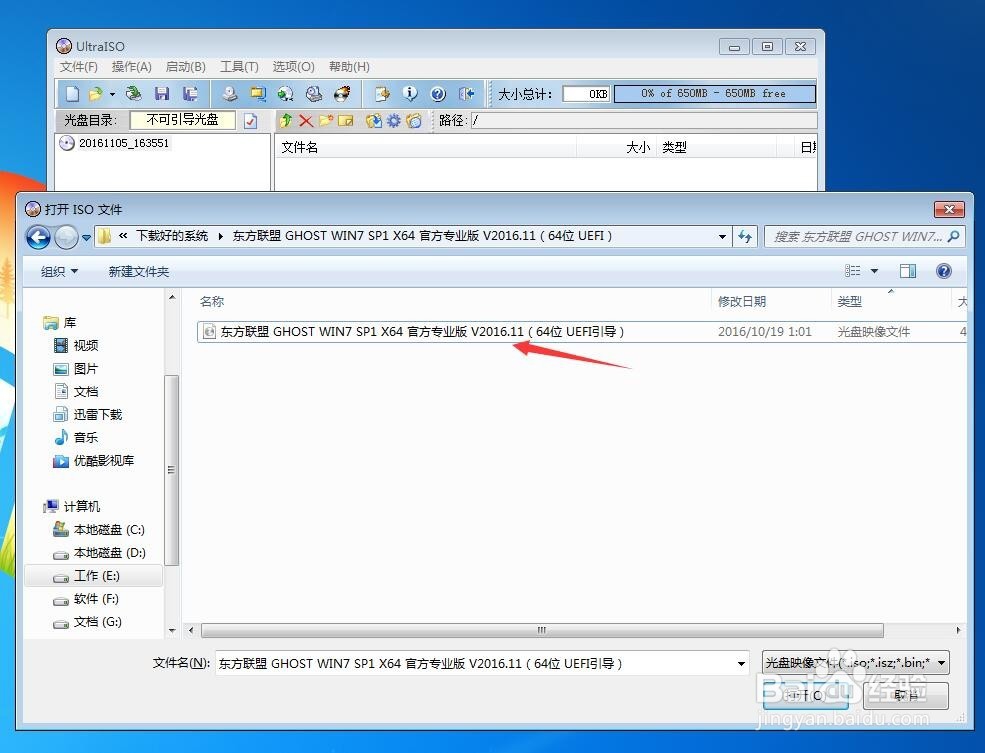
Task: Click the change view icon in the dialog
Action: (x=852, y=271)
